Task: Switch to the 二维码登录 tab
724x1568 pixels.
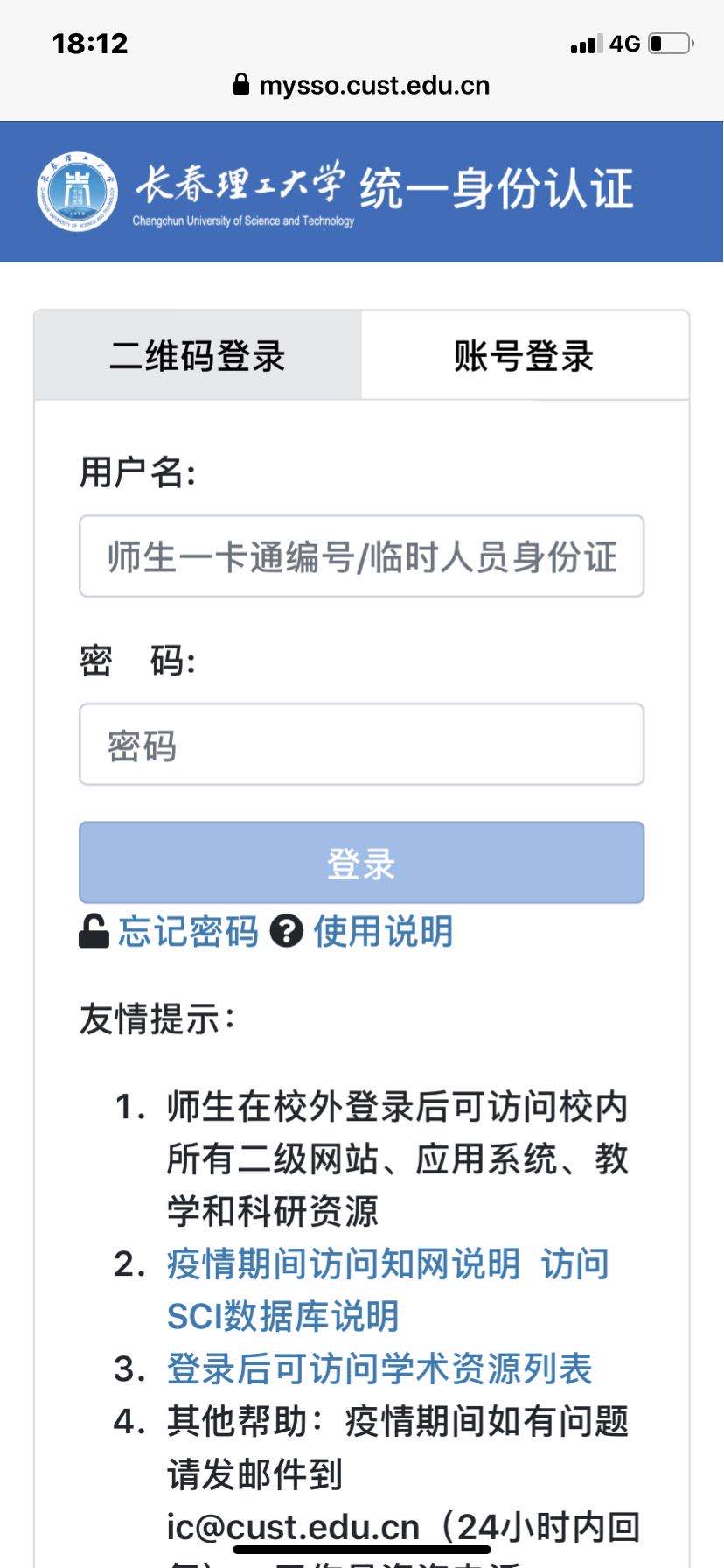Action: [198, 355]
